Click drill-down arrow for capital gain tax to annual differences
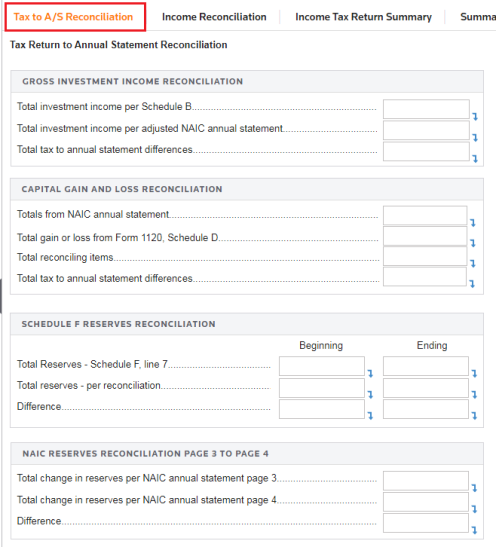The width and height of the screenshot is (496, 547). [x=472, y=284]
